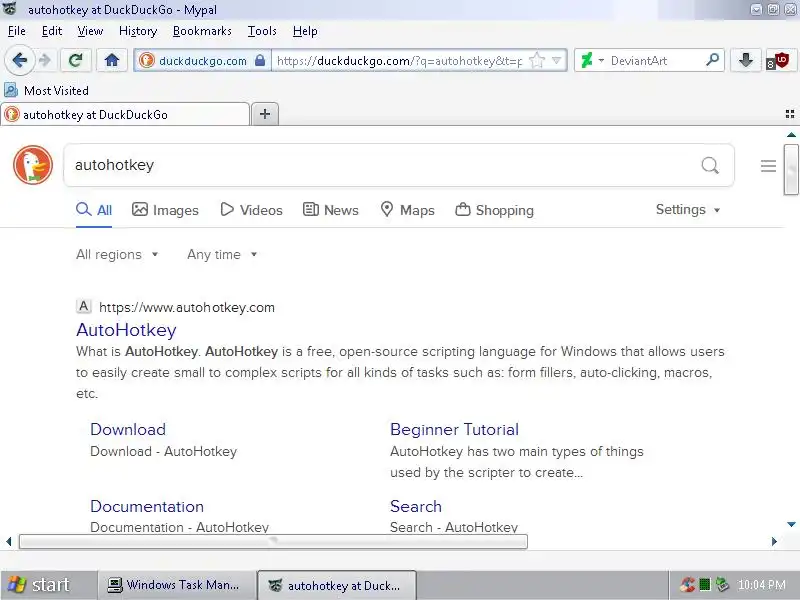Click the horizontal scrollbar left arrow
The image size is (800, 600).
[9, 541]
